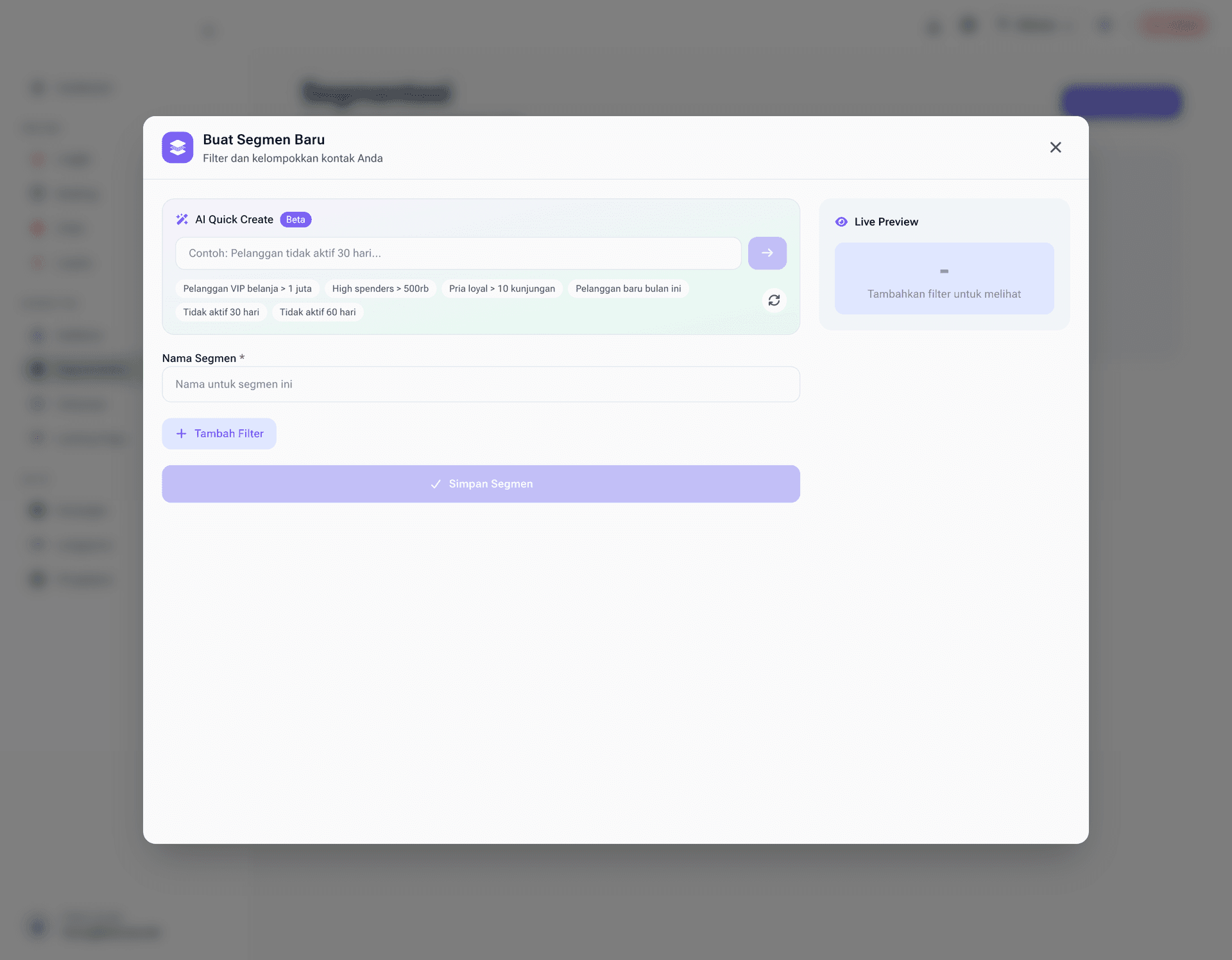The width and height of the screenshot is (1232, 960).
Task: Pick the "Pria loyal > 10 kunjungan" suggestion
Action: pyautogui.click(x=502, y=289)
